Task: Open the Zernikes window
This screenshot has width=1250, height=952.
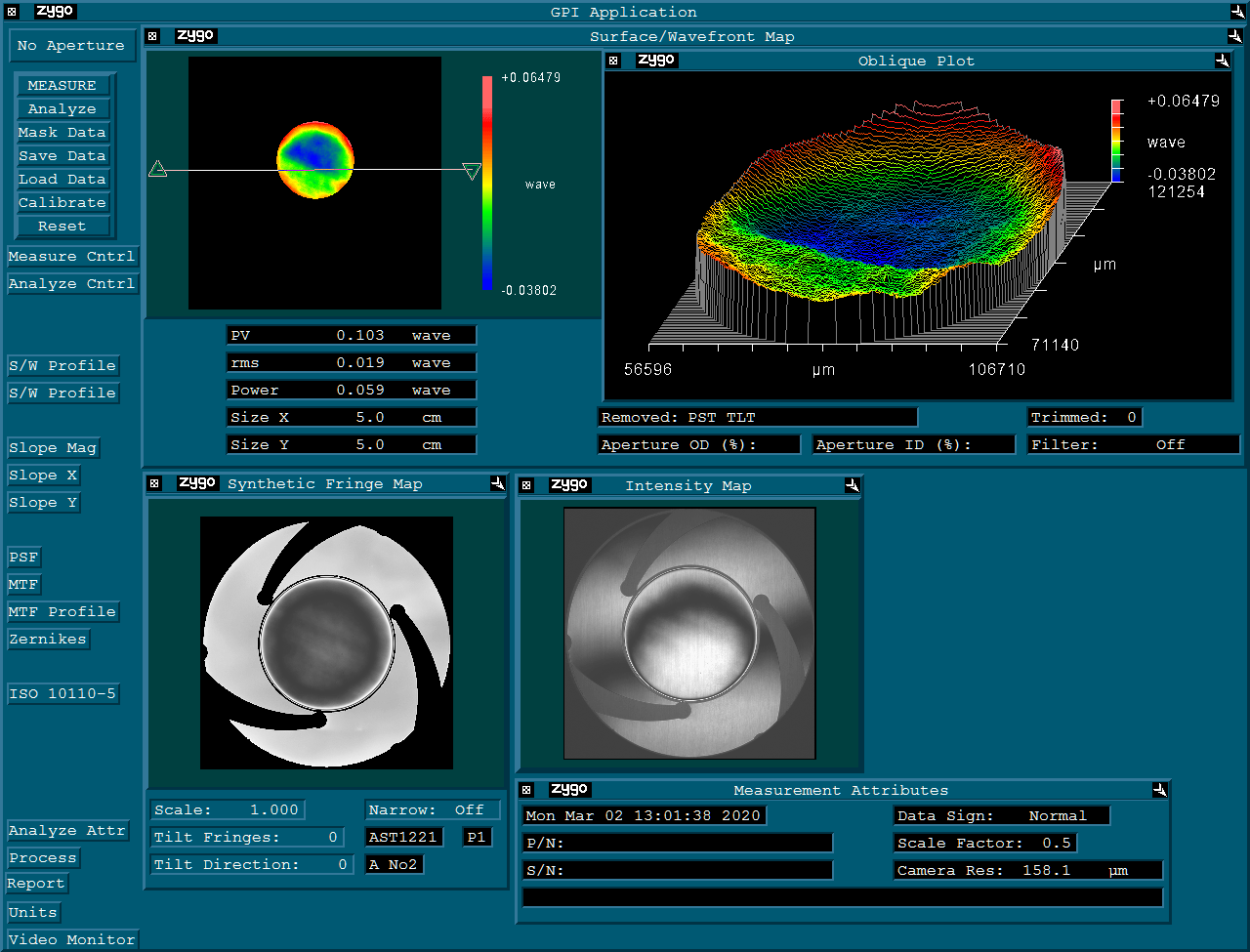Action: (48, 640)
